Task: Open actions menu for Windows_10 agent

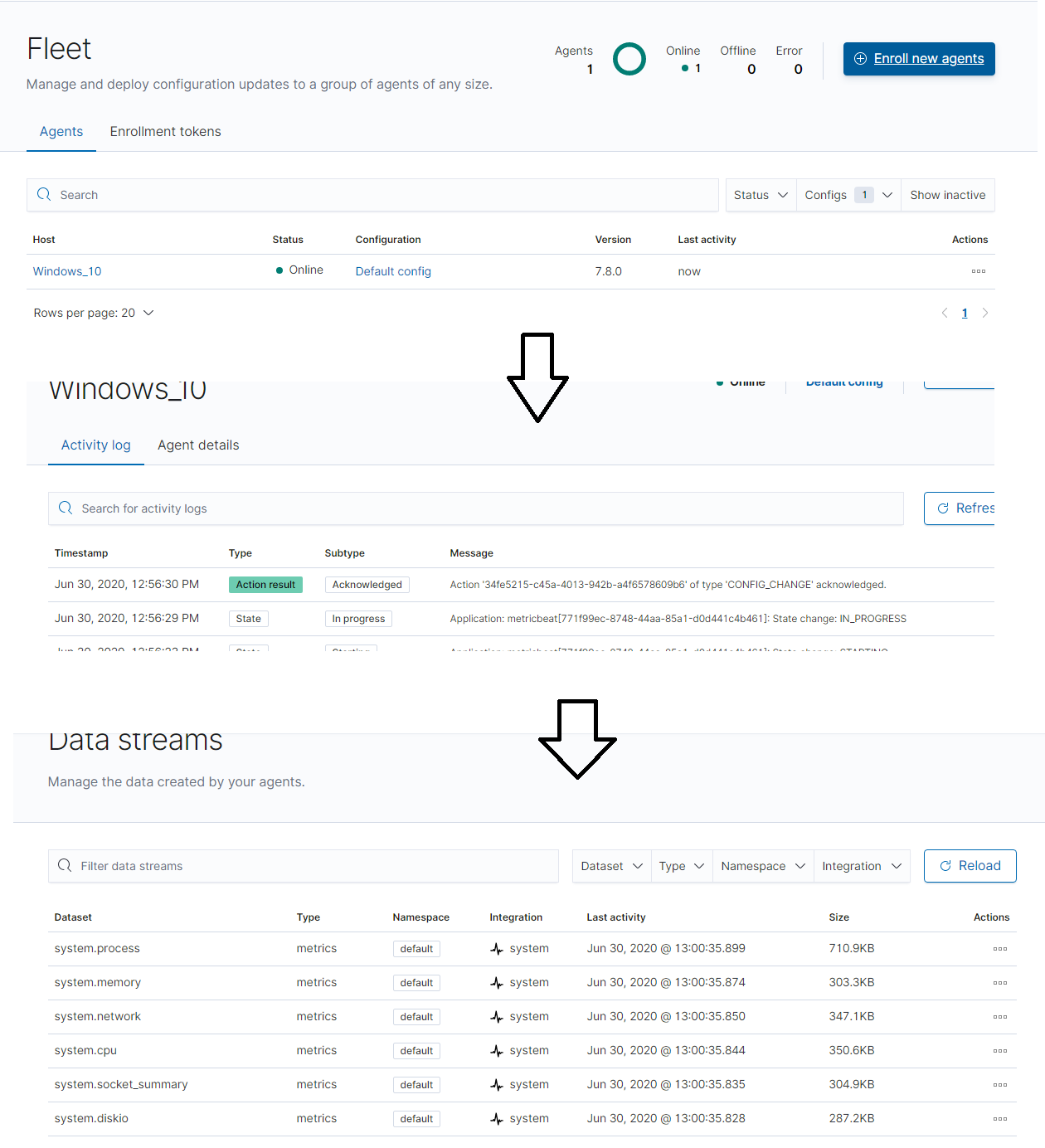Action: pyautogui.click(x=979, y=271)
